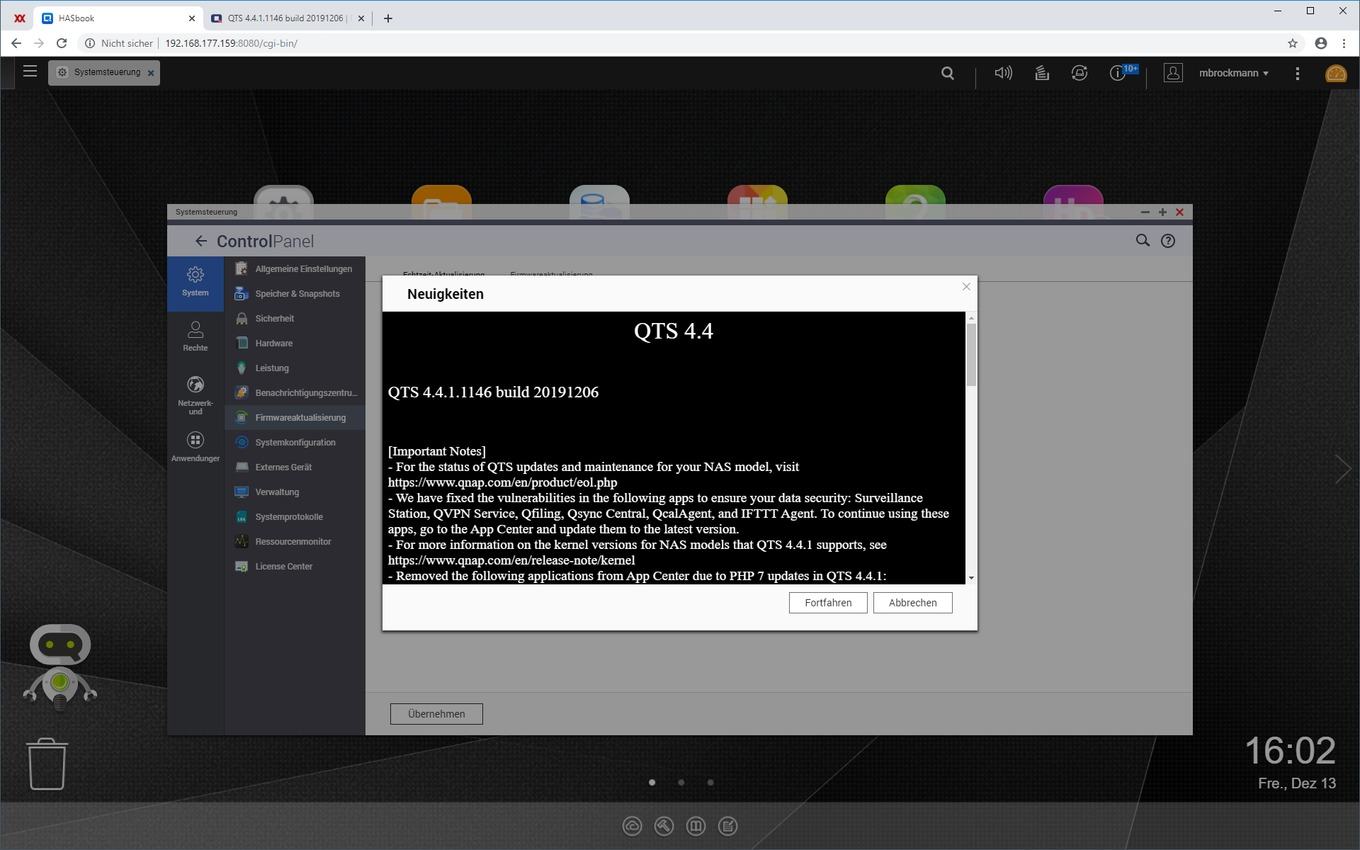Open Verwaltung entry
Screen dimensions: 1360x850
click(x=295, y=492)
